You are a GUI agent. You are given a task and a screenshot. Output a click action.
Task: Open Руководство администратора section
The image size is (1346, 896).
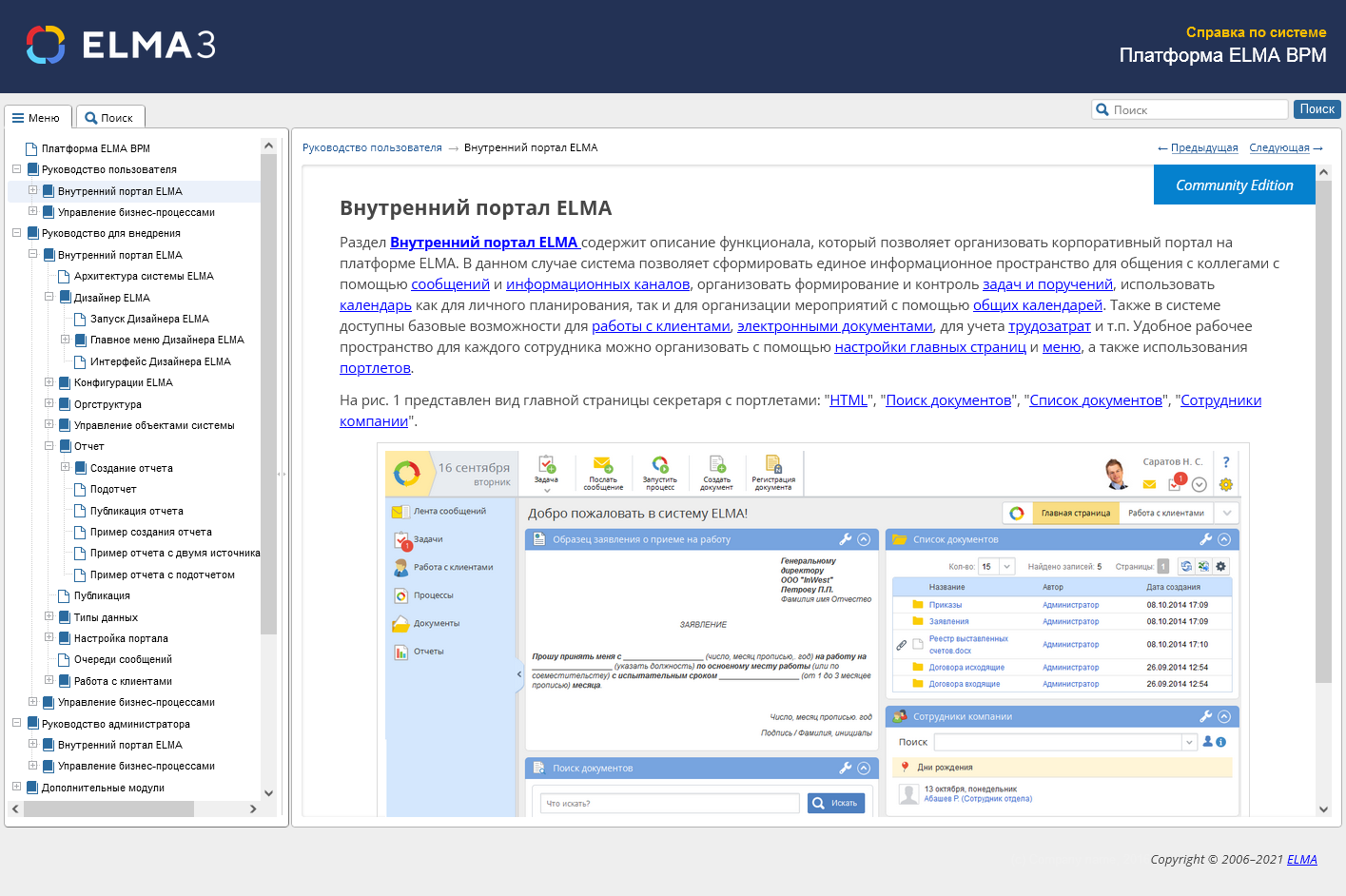(x=115, y=724)
